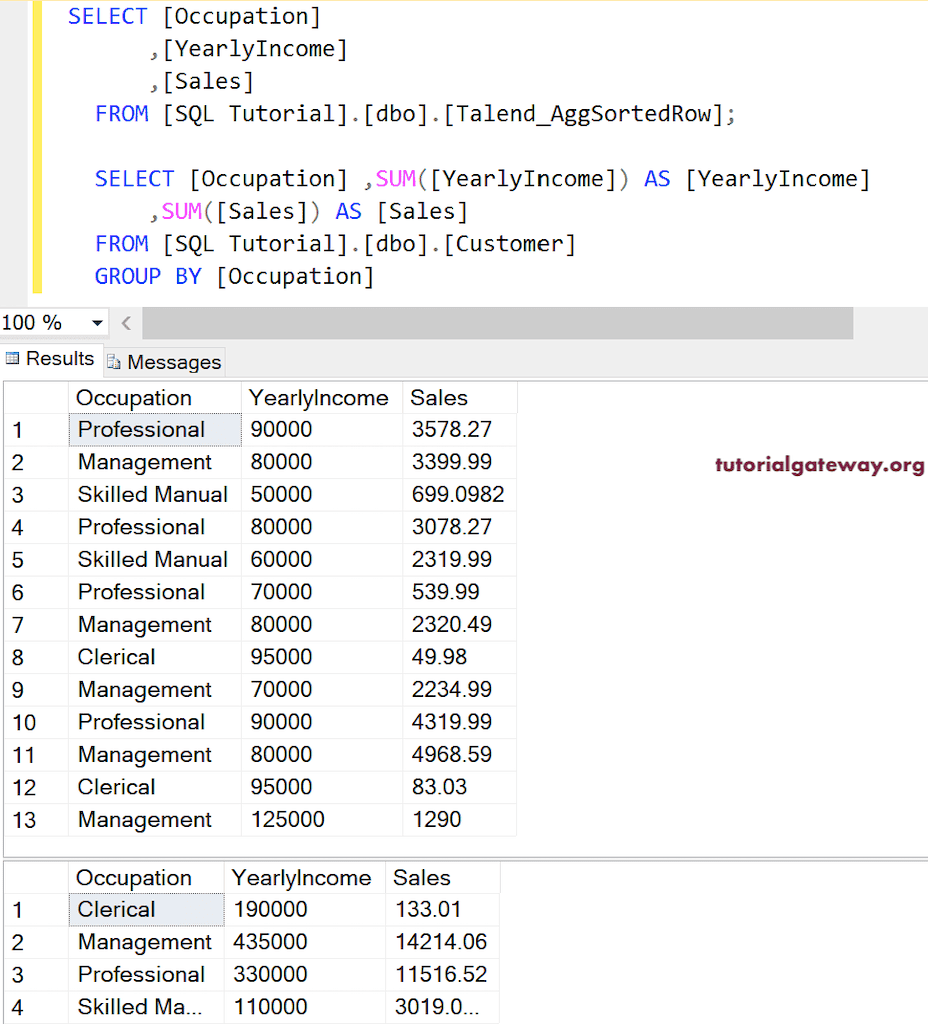The width and height of the screenshot is (928, 1024).
Task: Switch to the Results tab
Action: (51, 359)
